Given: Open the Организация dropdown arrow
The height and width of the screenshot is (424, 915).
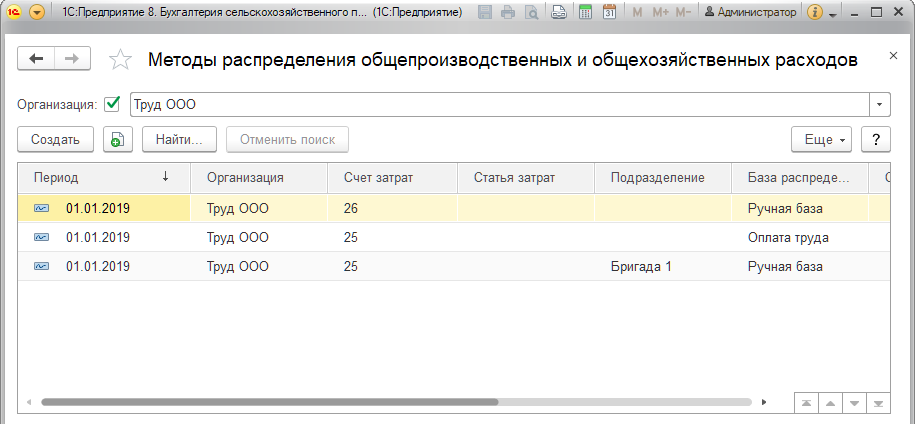Looking at the screenshot, I should [x=880, y=105].
